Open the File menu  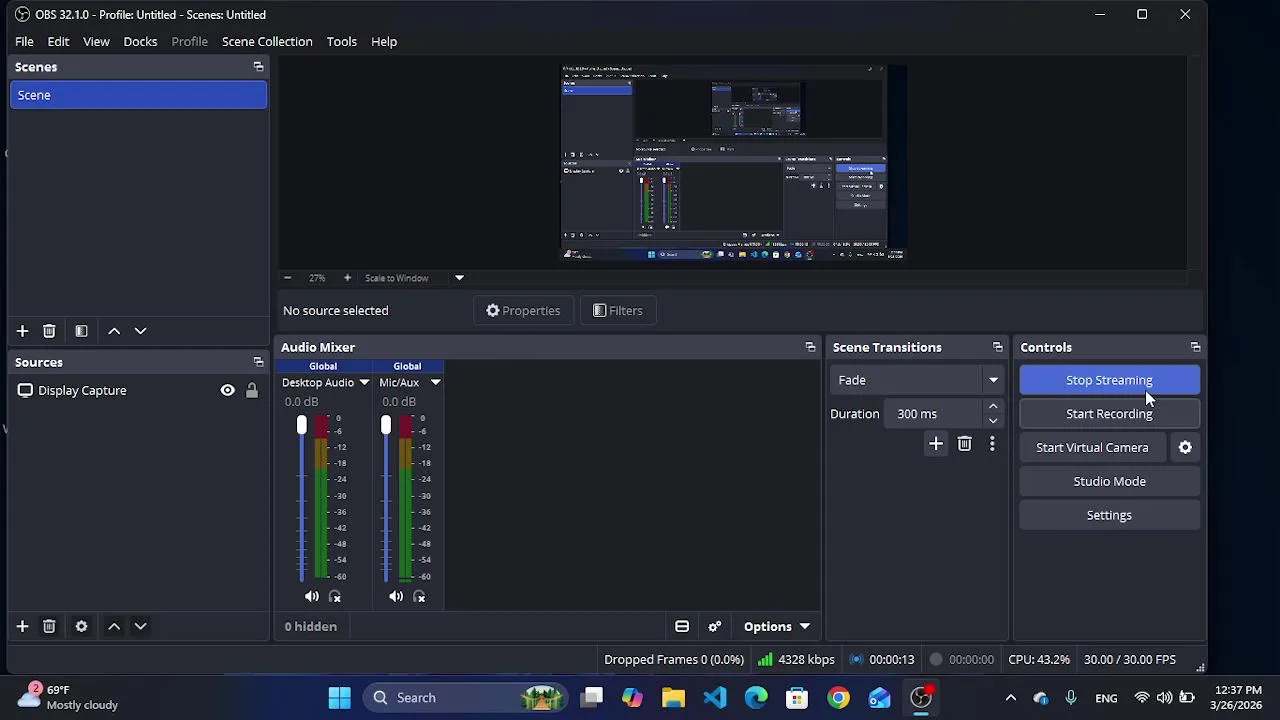24,42
